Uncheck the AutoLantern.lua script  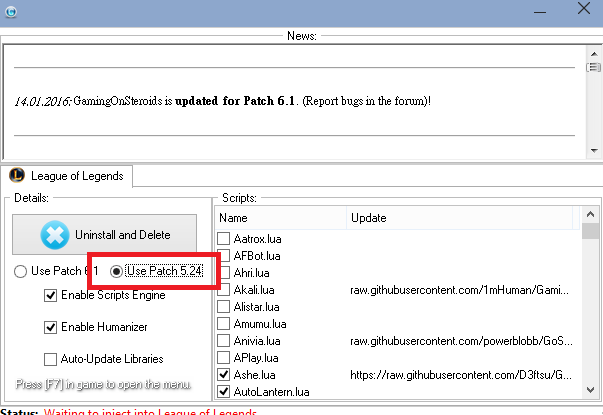223,392
